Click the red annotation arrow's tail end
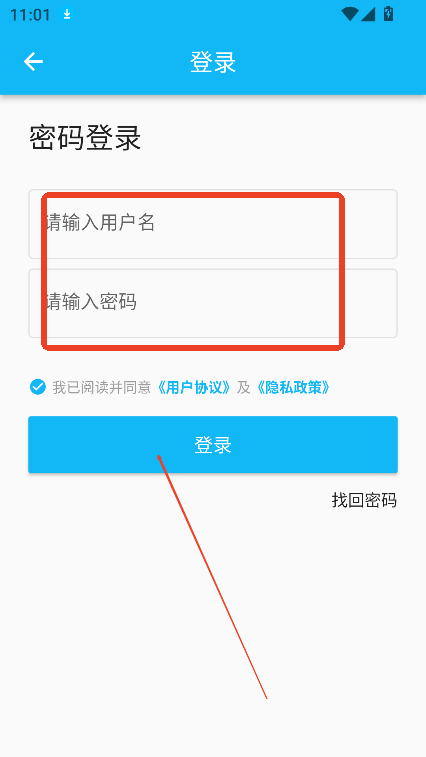 tap(267, 698)
